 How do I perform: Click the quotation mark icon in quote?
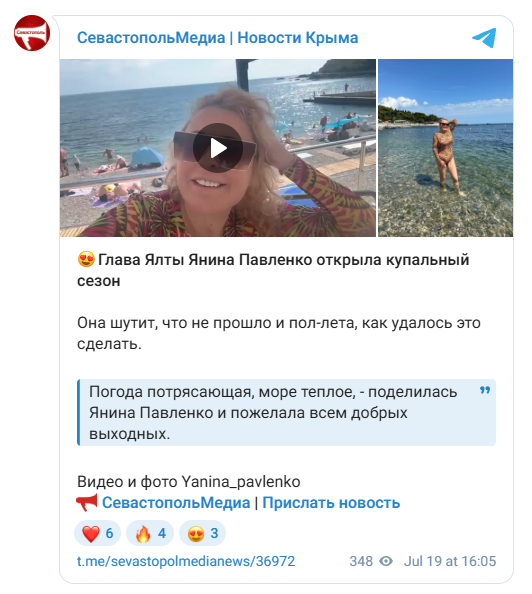point(485,390)
